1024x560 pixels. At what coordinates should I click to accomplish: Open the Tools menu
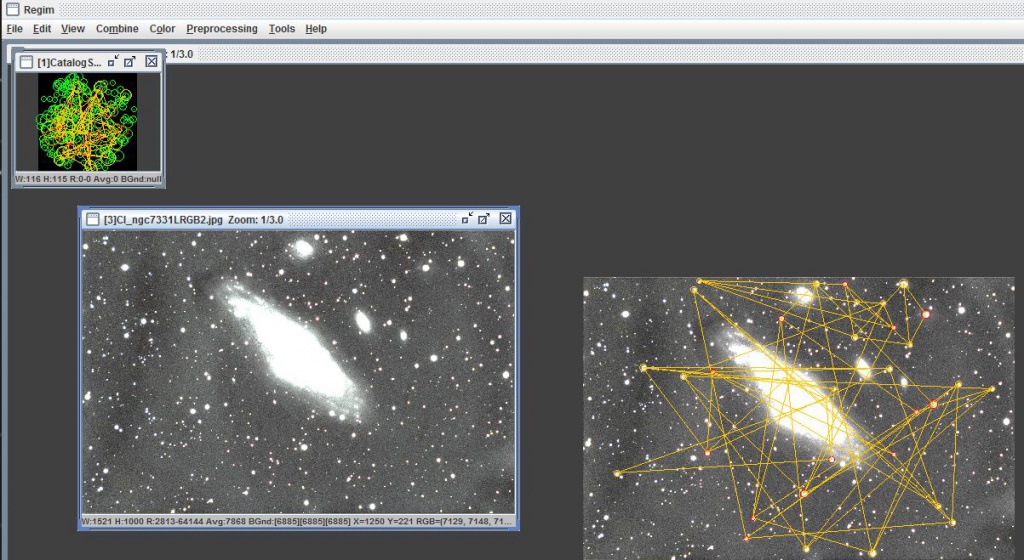(281, 29)
